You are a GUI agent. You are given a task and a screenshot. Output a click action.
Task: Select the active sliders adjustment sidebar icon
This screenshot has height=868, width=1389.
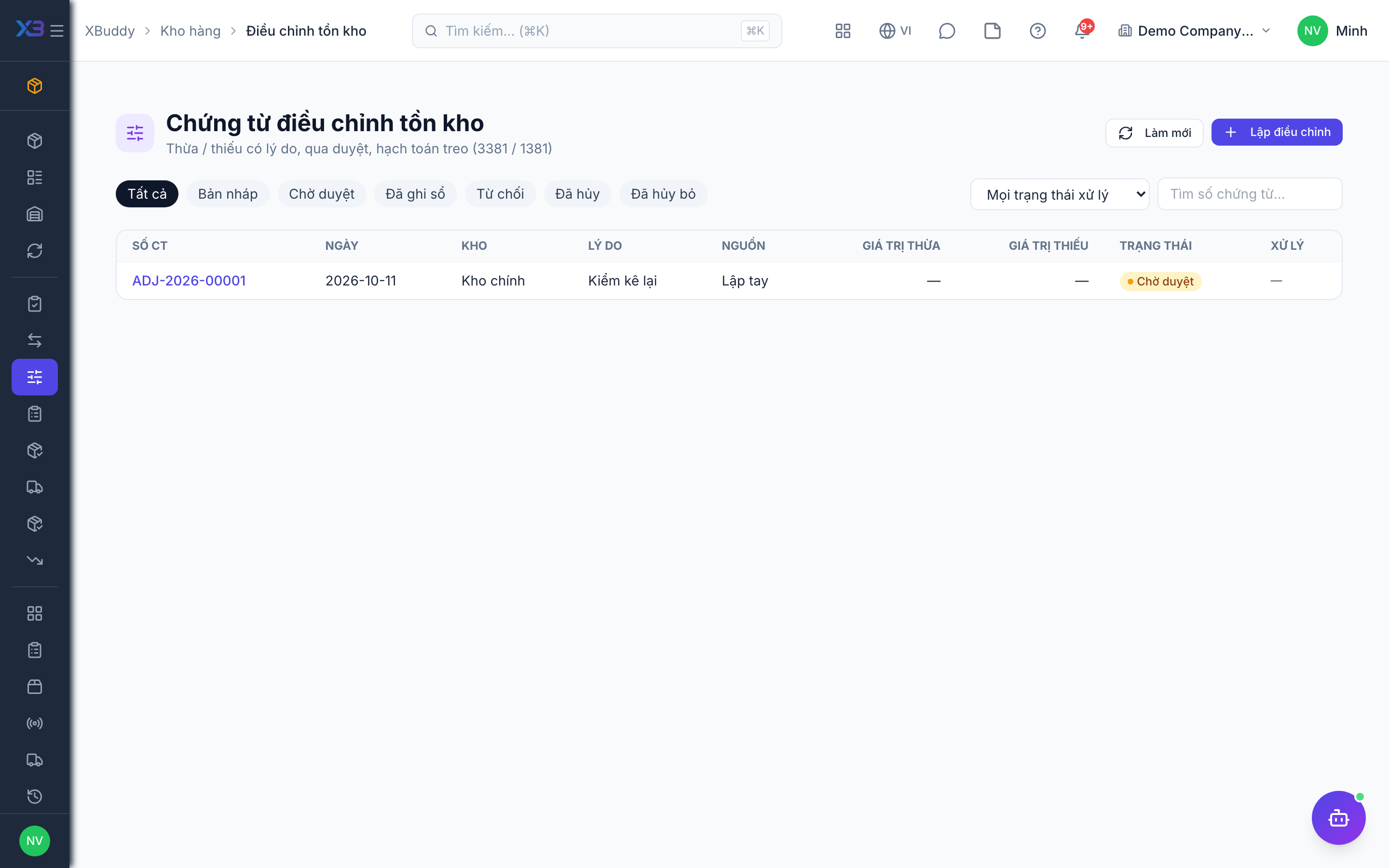pos(34,377)
